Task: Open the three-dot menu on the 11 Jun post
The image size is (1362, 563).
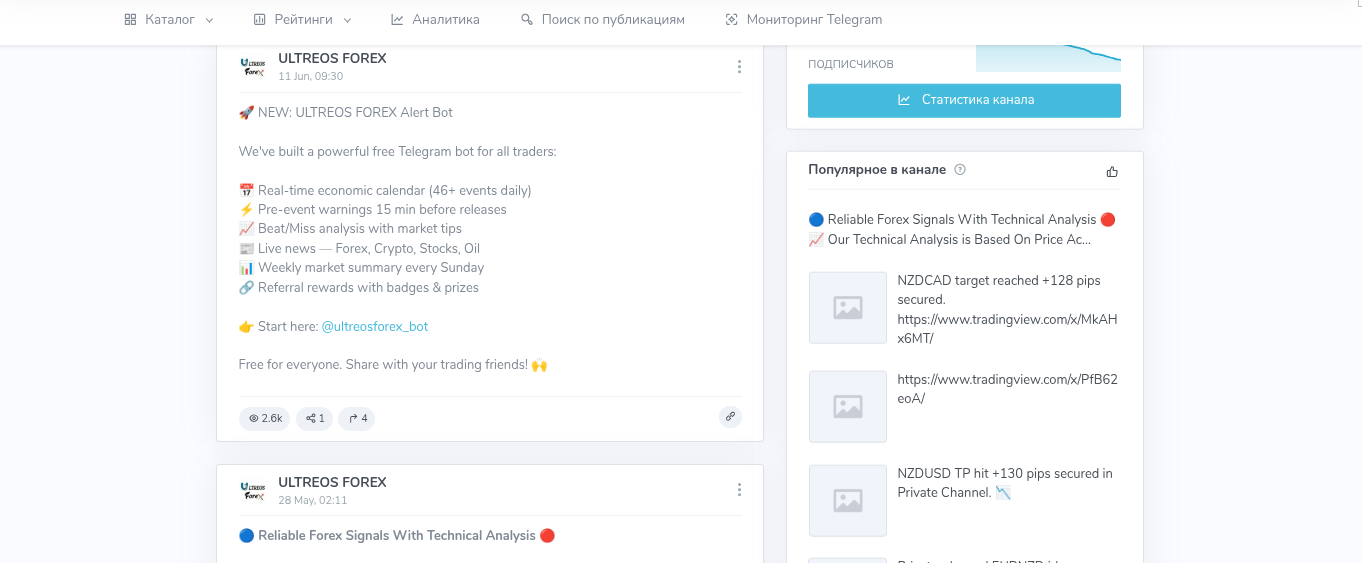Action: [739, 67]
